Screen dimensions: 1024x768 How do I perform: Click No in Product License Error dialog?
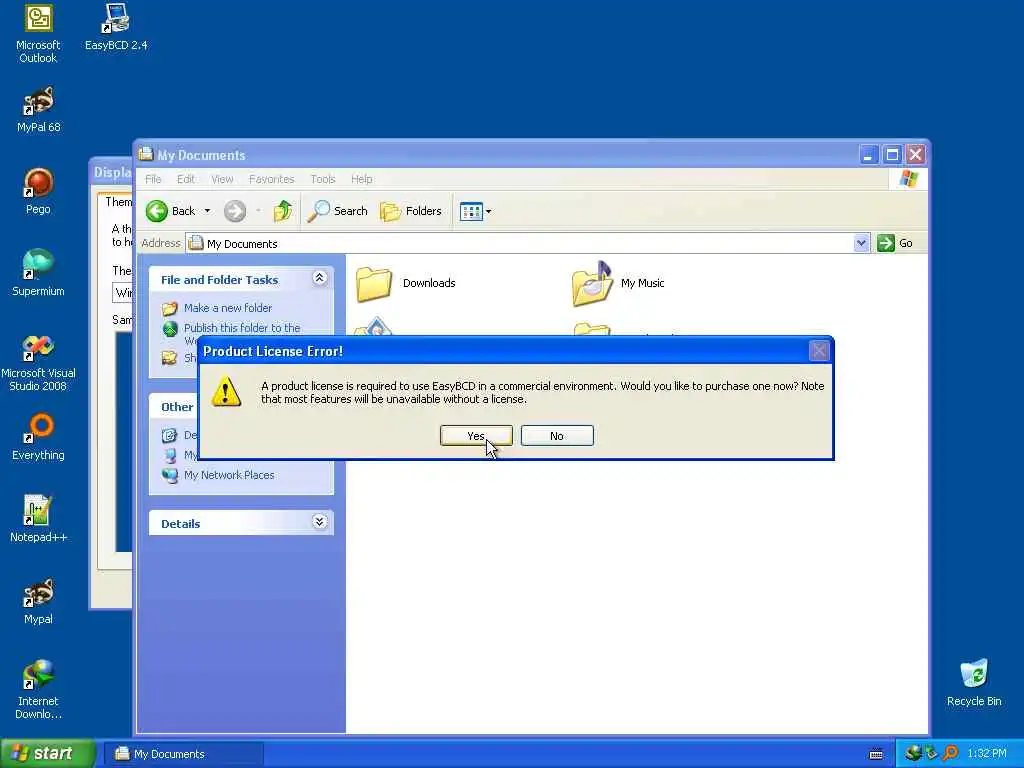557,436
